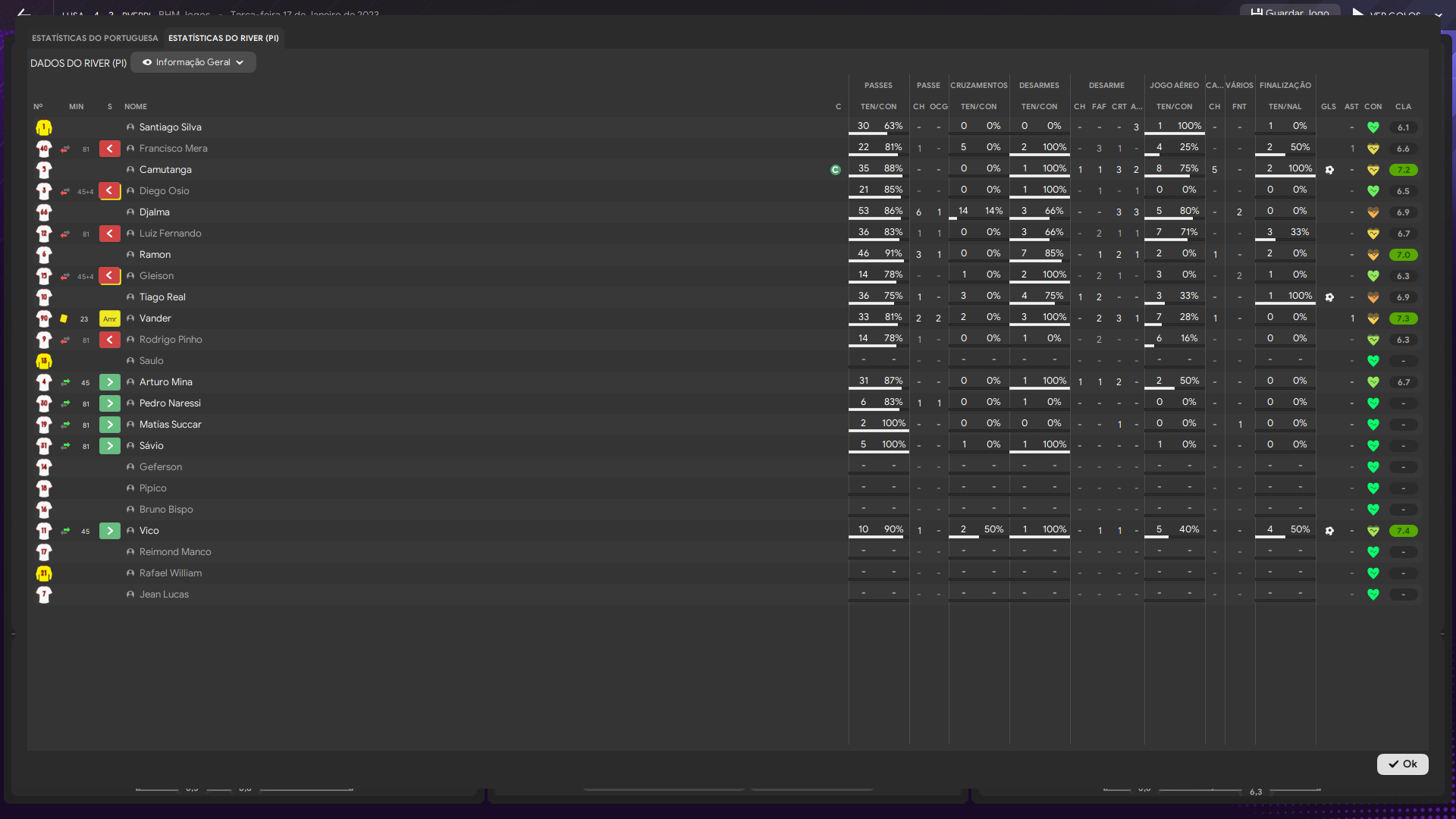Click the shirt number icon for Saulo
The height and width of the screenshot is (819, 1456).
44,361
